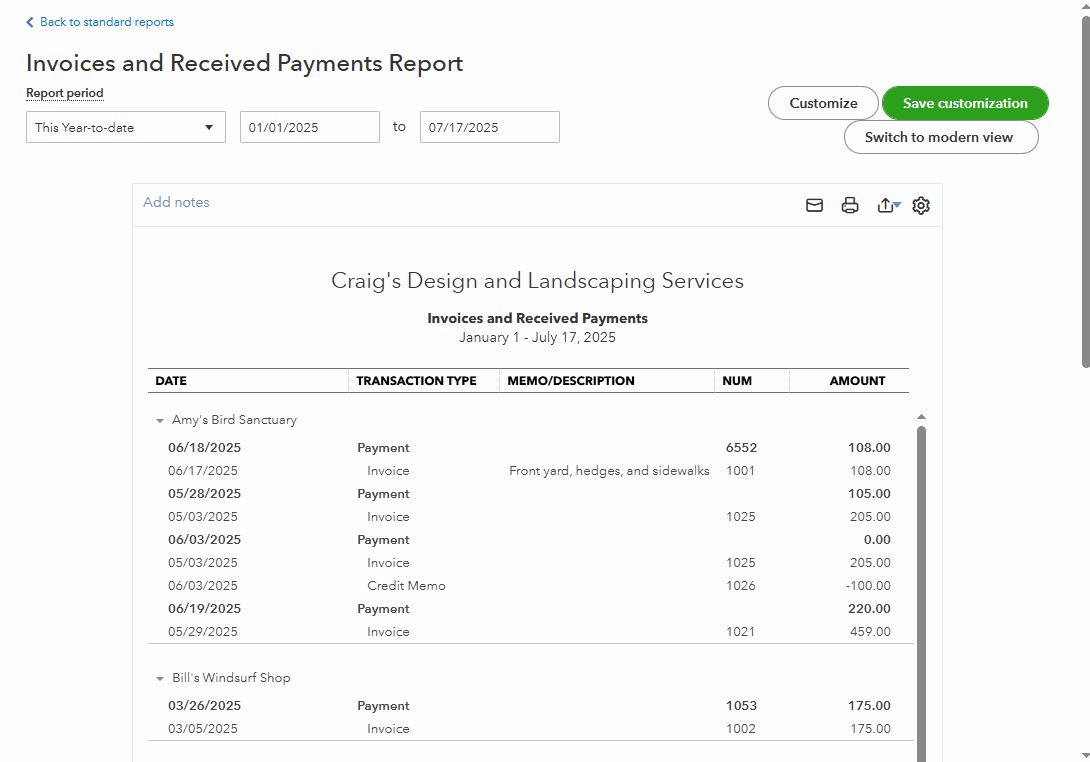Click Craig's Design and Landscaping Services title

[x=537, y=281]
